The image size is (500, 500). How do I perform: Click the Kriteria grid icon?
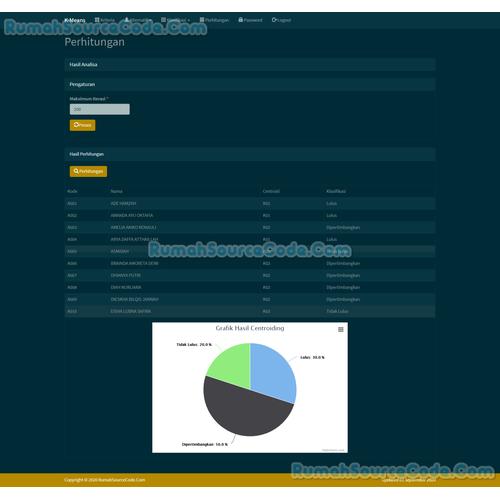[x=97, y=20]
